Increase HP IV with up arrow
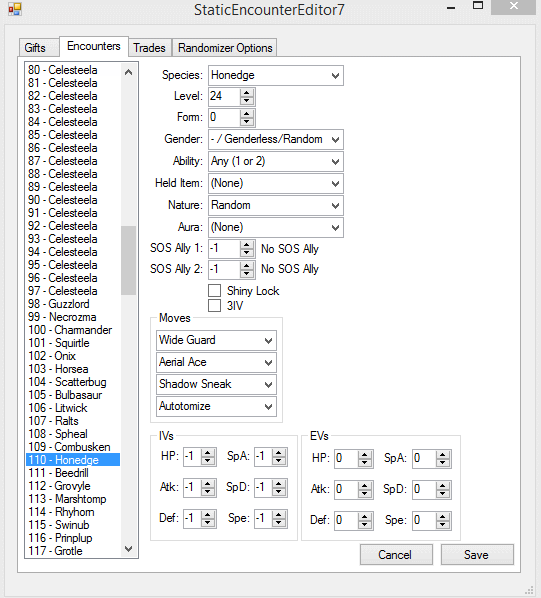Screen dimensions: 541x598 click(x=208, y=453)
